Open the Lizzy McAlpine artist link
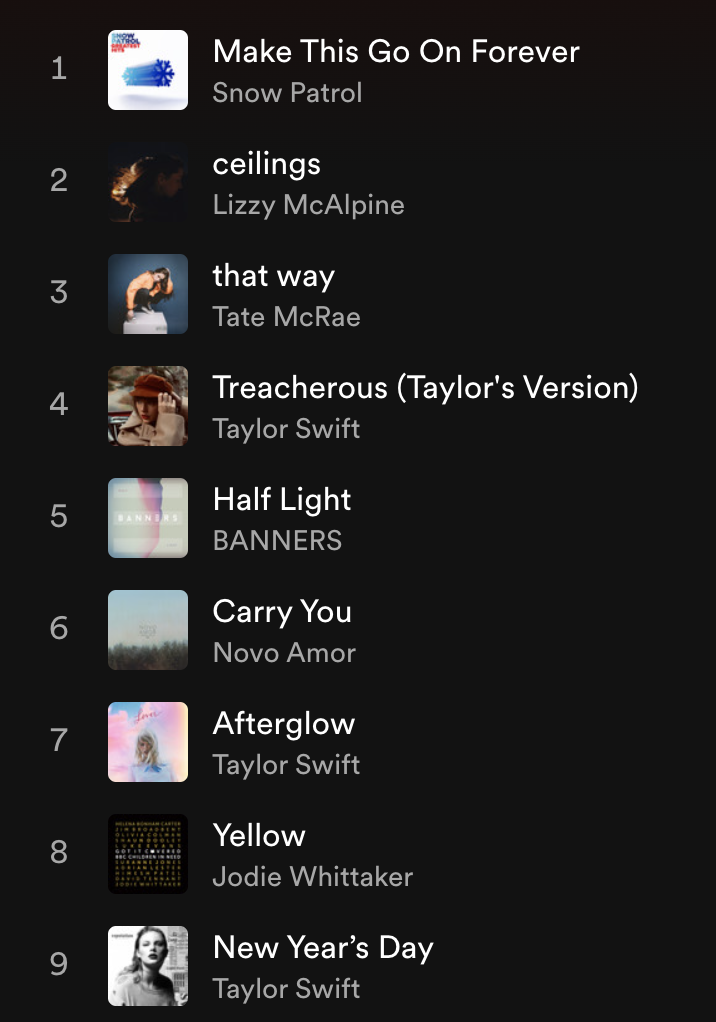The image size is (716, 1022). point(309,205)
